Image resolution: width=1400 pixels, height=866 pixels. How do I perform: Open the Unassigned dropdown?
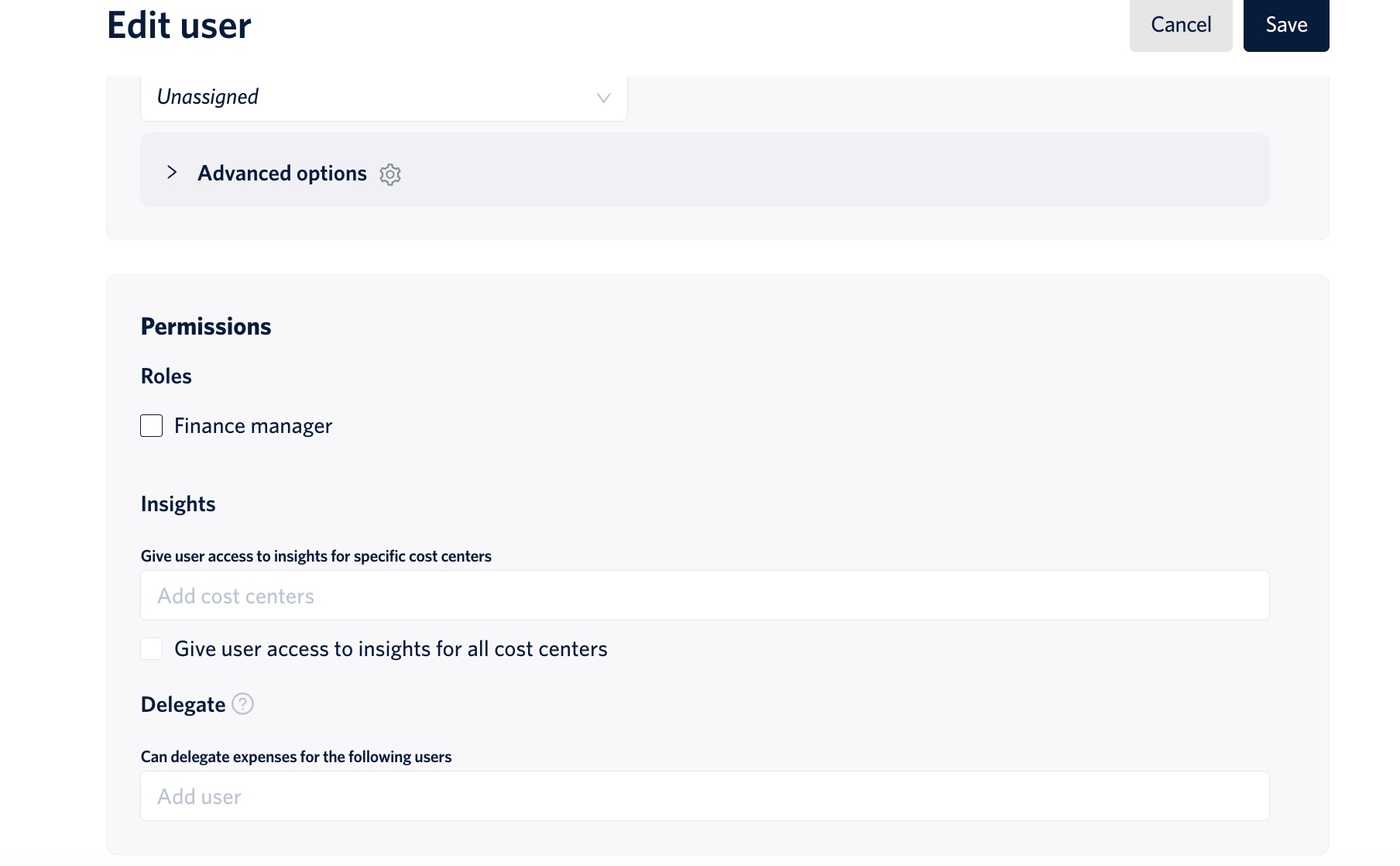coord(383,98)
